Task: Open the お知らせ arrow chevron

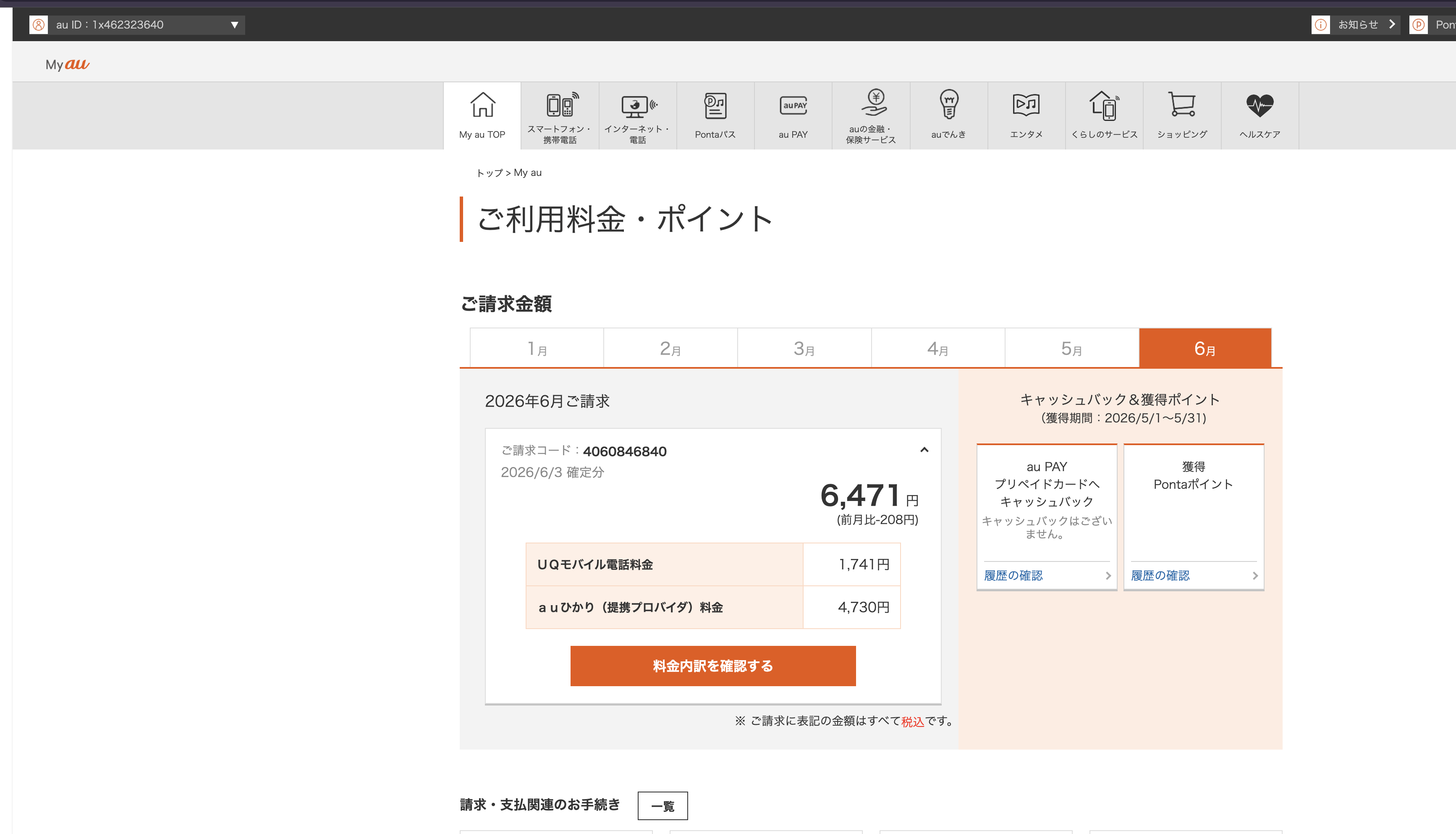Action: click(x=1391, y=25)
